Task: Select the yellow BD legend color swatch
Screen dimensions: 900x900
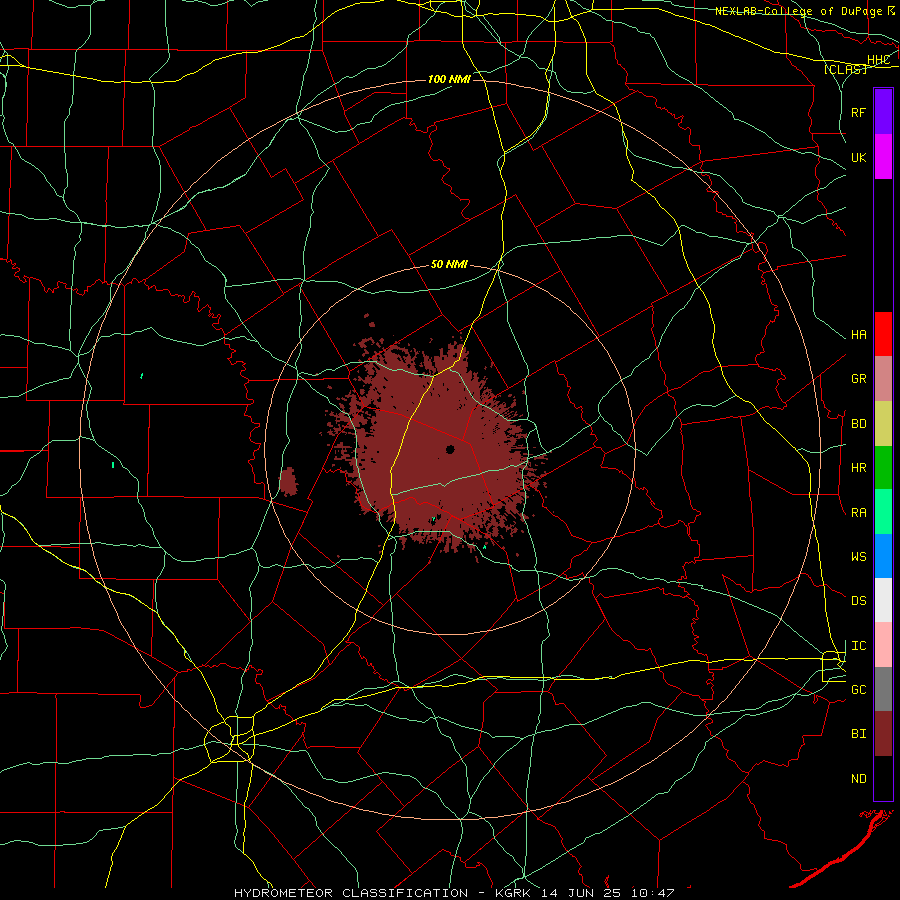Action: pos(883,424)
